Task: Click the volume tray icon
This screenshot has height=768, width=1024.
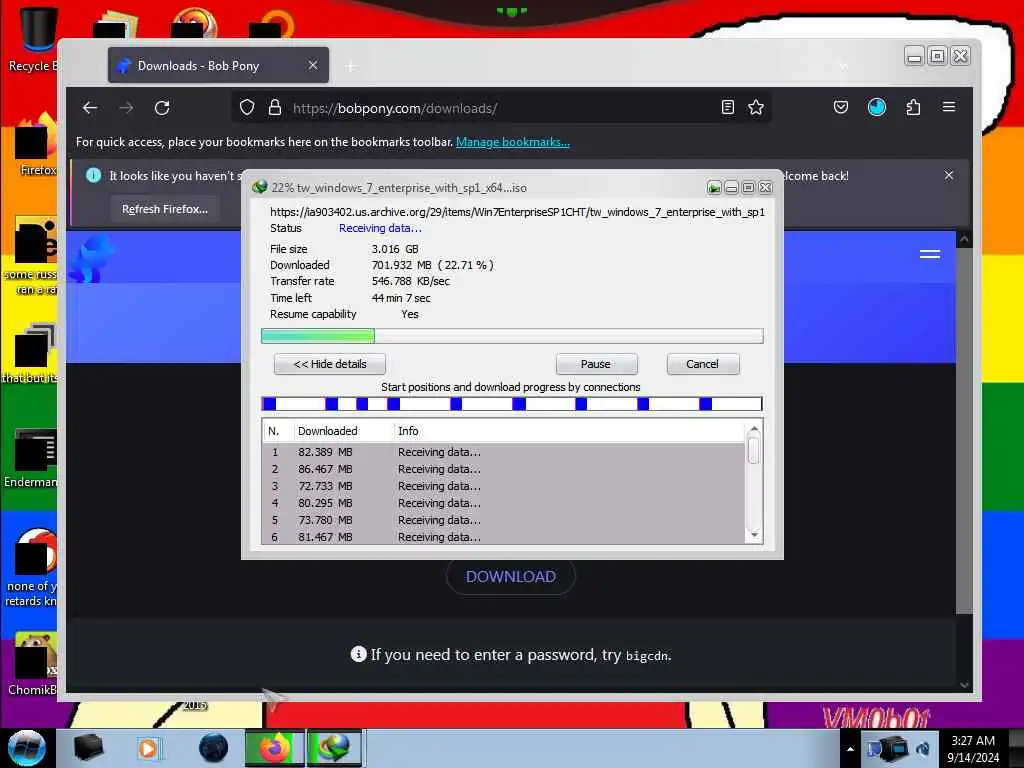Action: coord(923,749)
